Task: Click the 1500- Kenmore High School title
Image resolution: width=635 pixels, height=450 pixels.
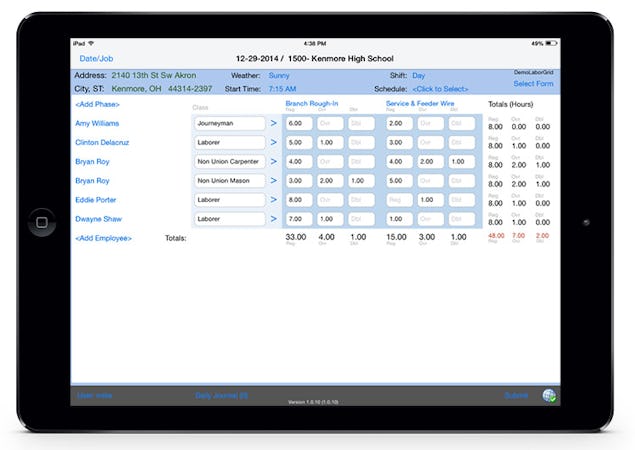Action: click(341, 59)
